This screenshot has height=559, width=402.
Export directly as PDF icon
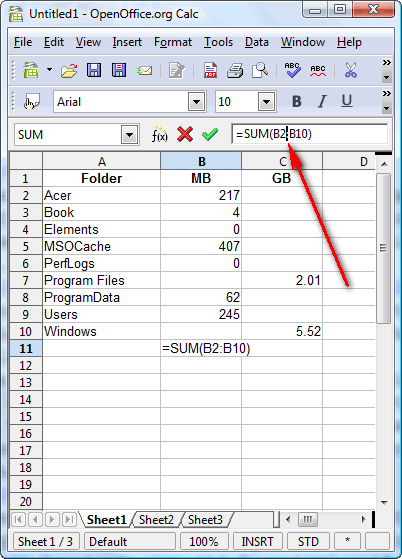(x=210, y=70)
